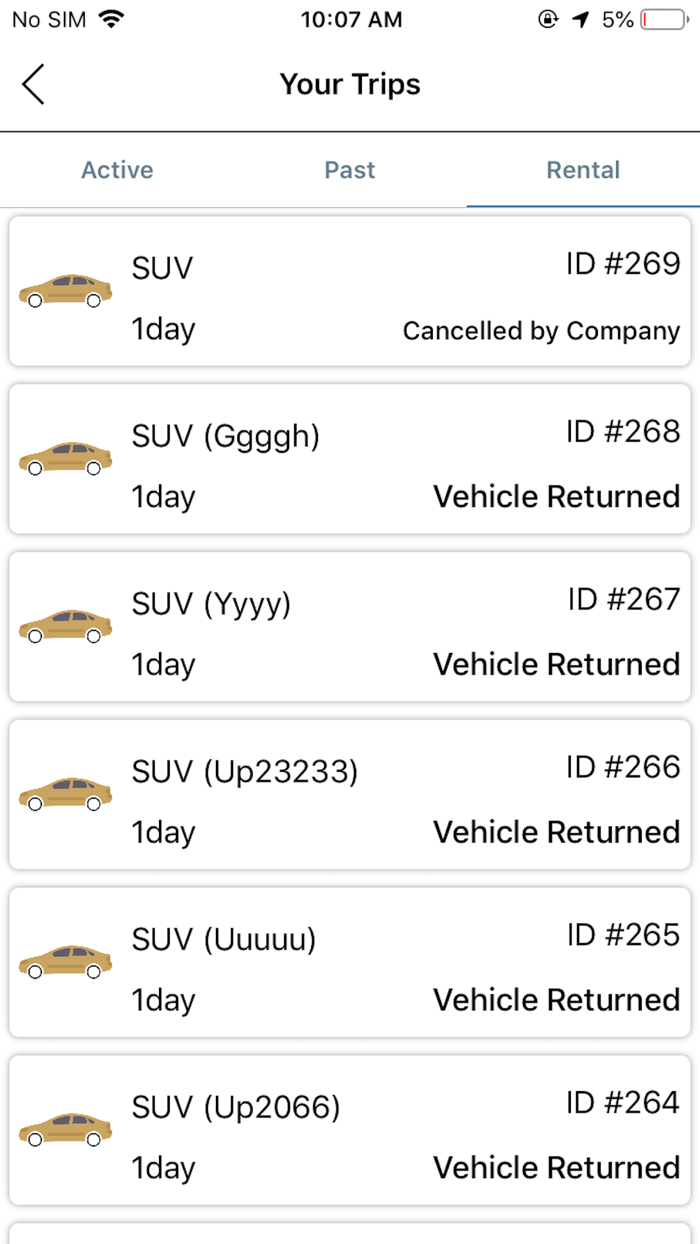This screenshot has width=700, height=1244.
Task: Tap the 1day duration on trip #266
Action: coord(163,832)
